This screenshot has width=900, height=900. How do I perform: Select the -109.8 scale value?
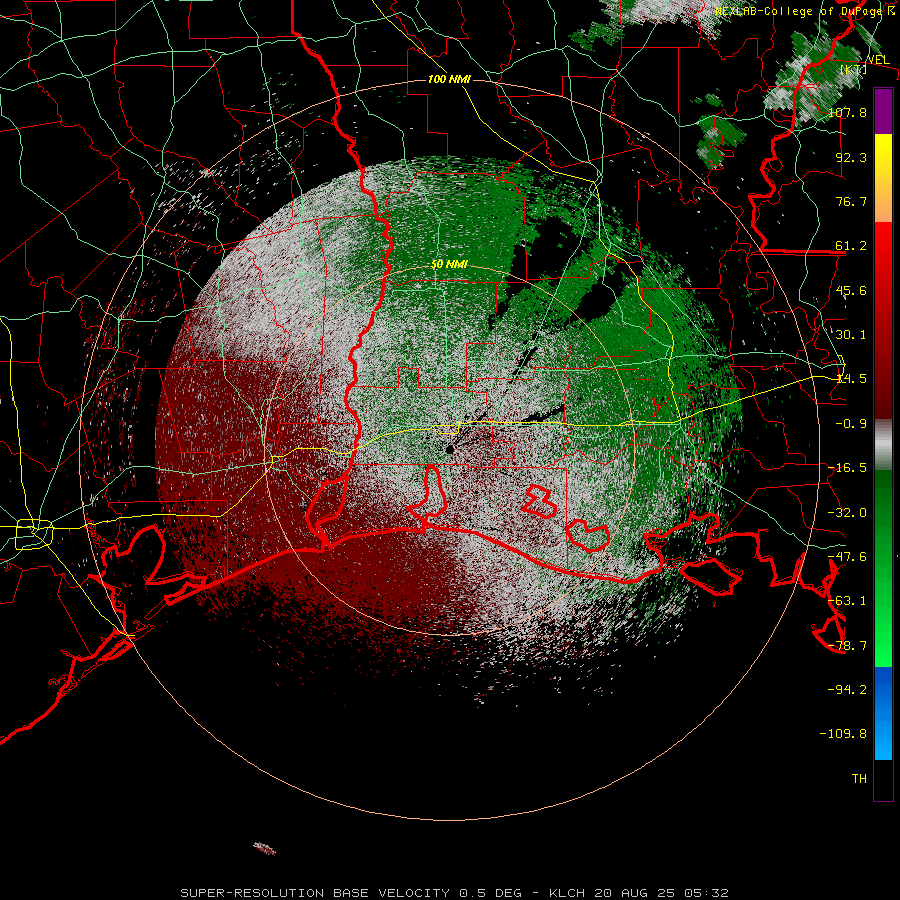click(843, 734)
